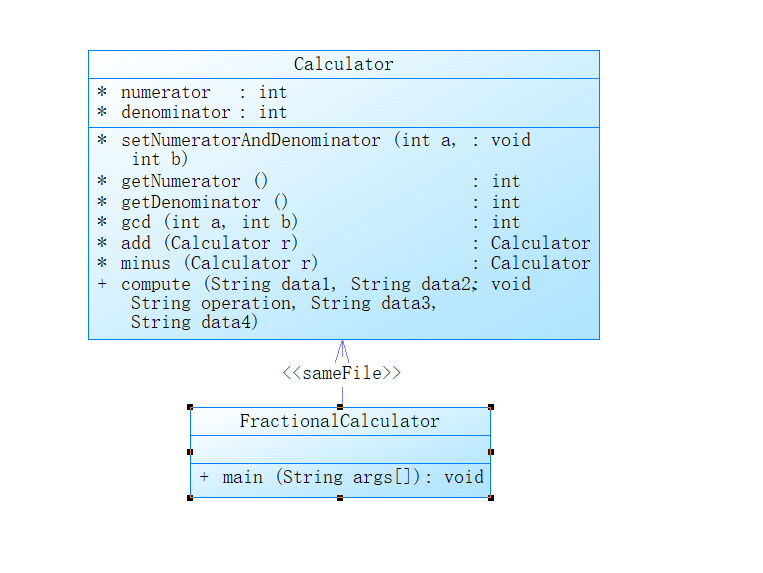The height and width of the screenshot is (573, 763).
Task: Select the Calculator class title
Action: [x=343, y=64]
